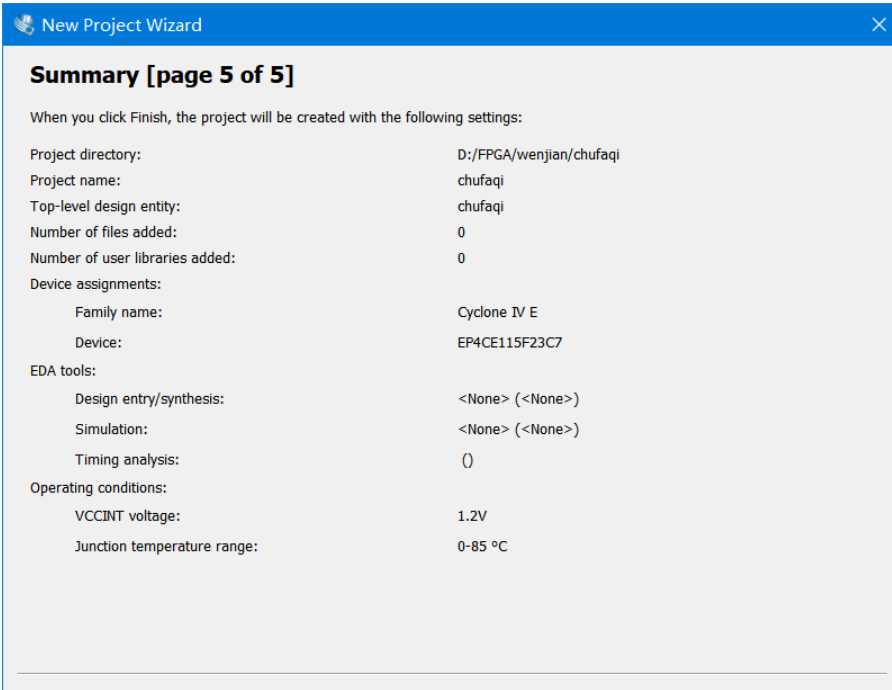Click the chufaqi value beside Top-level design entity
Viewport: 892px width, 690px height.
click(480, 206)
